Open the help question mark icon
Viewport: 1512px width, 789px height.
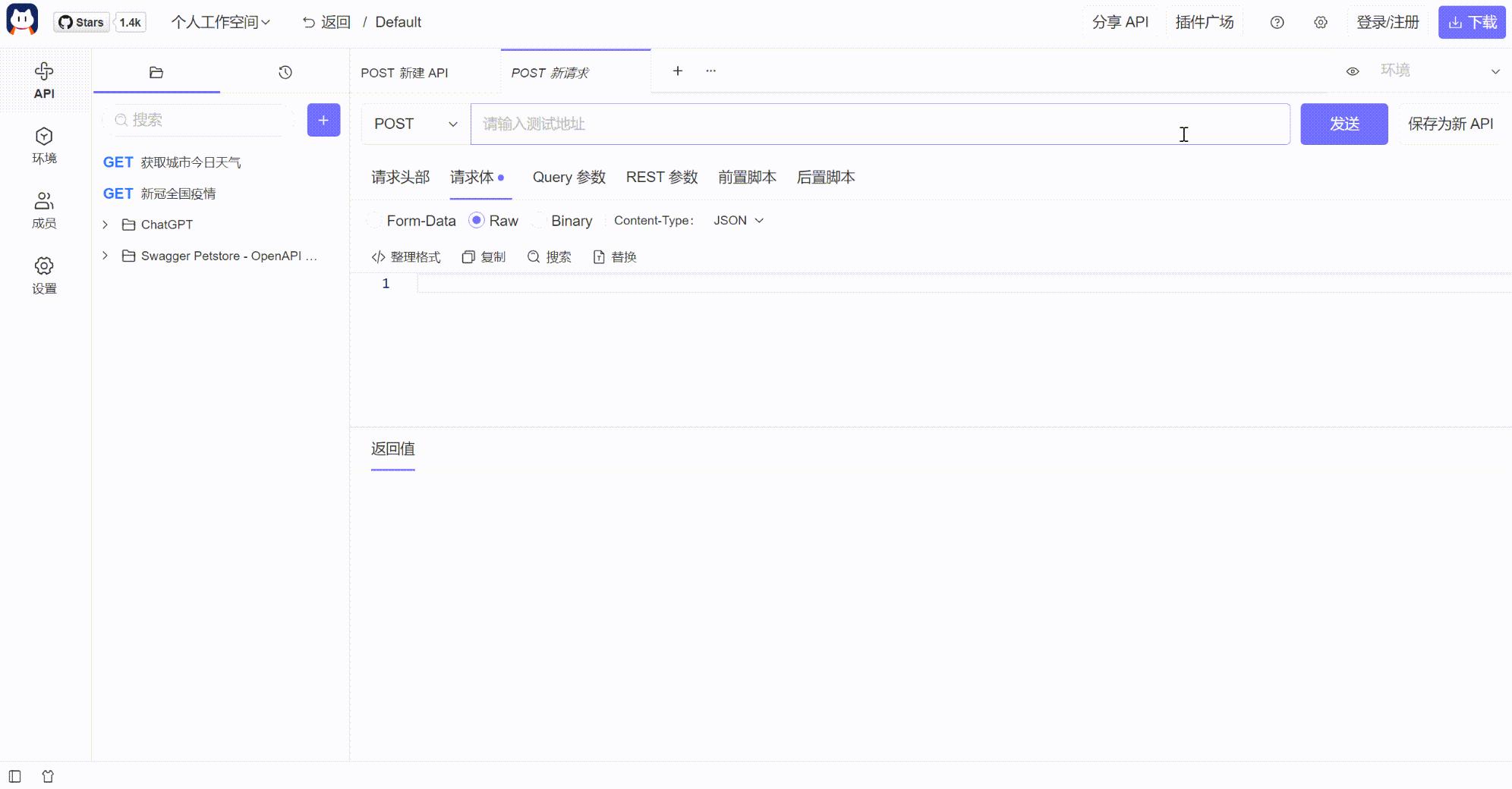click(1277, 22)
